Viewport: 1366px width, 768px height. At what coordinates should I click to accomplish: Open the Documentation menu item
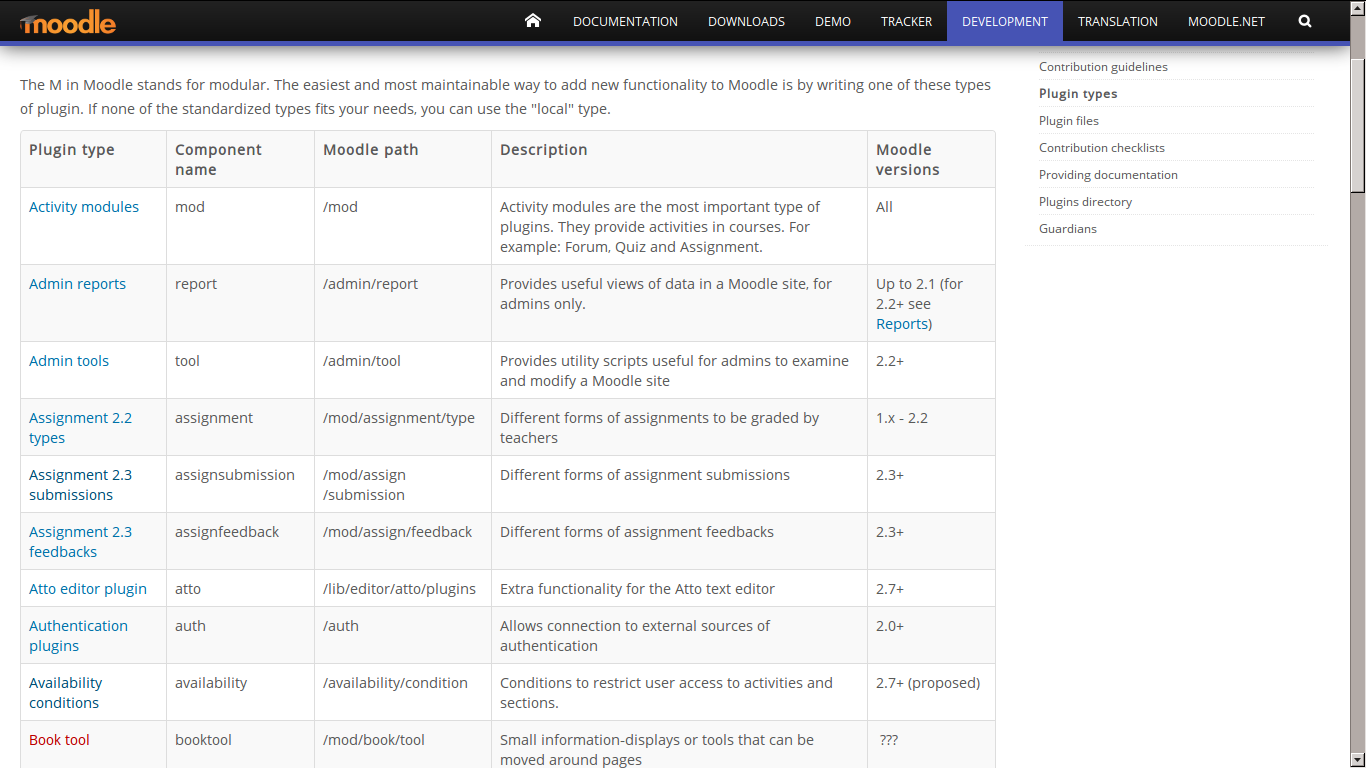pyautogui.click(x=625, y=21)
